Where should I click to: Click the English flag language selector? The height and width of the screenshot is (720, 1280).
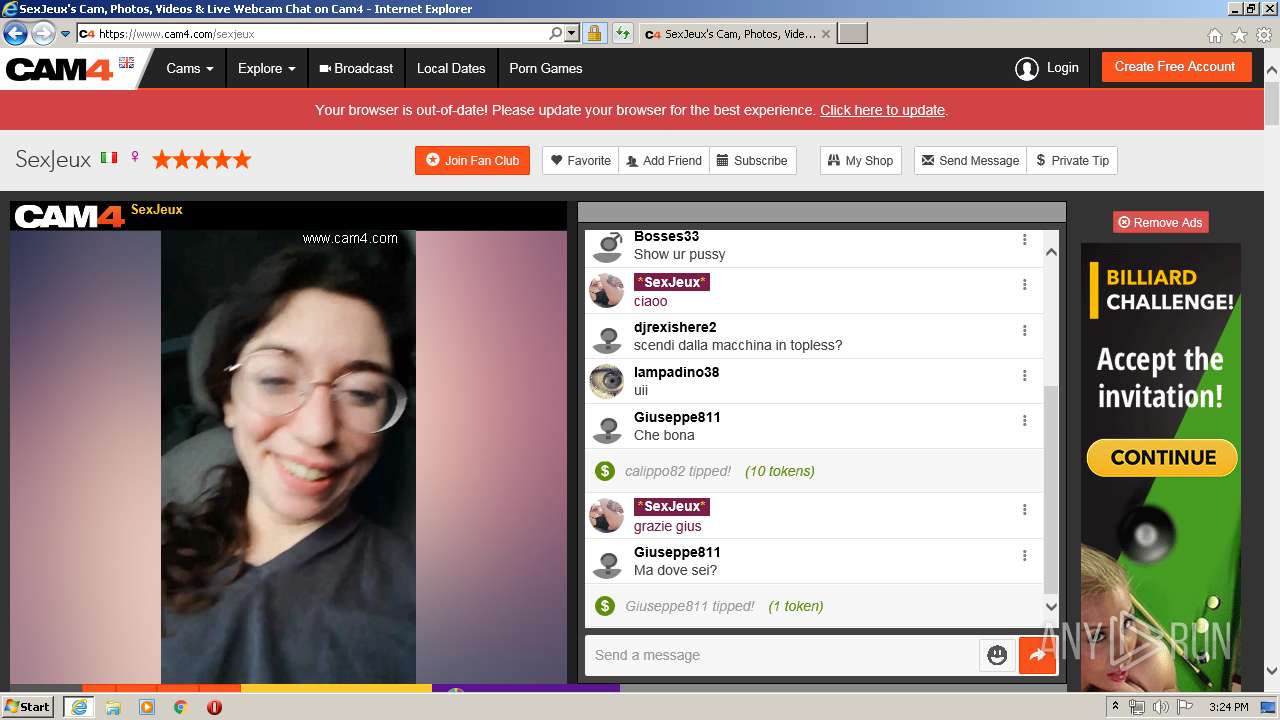tap(126, 62)
